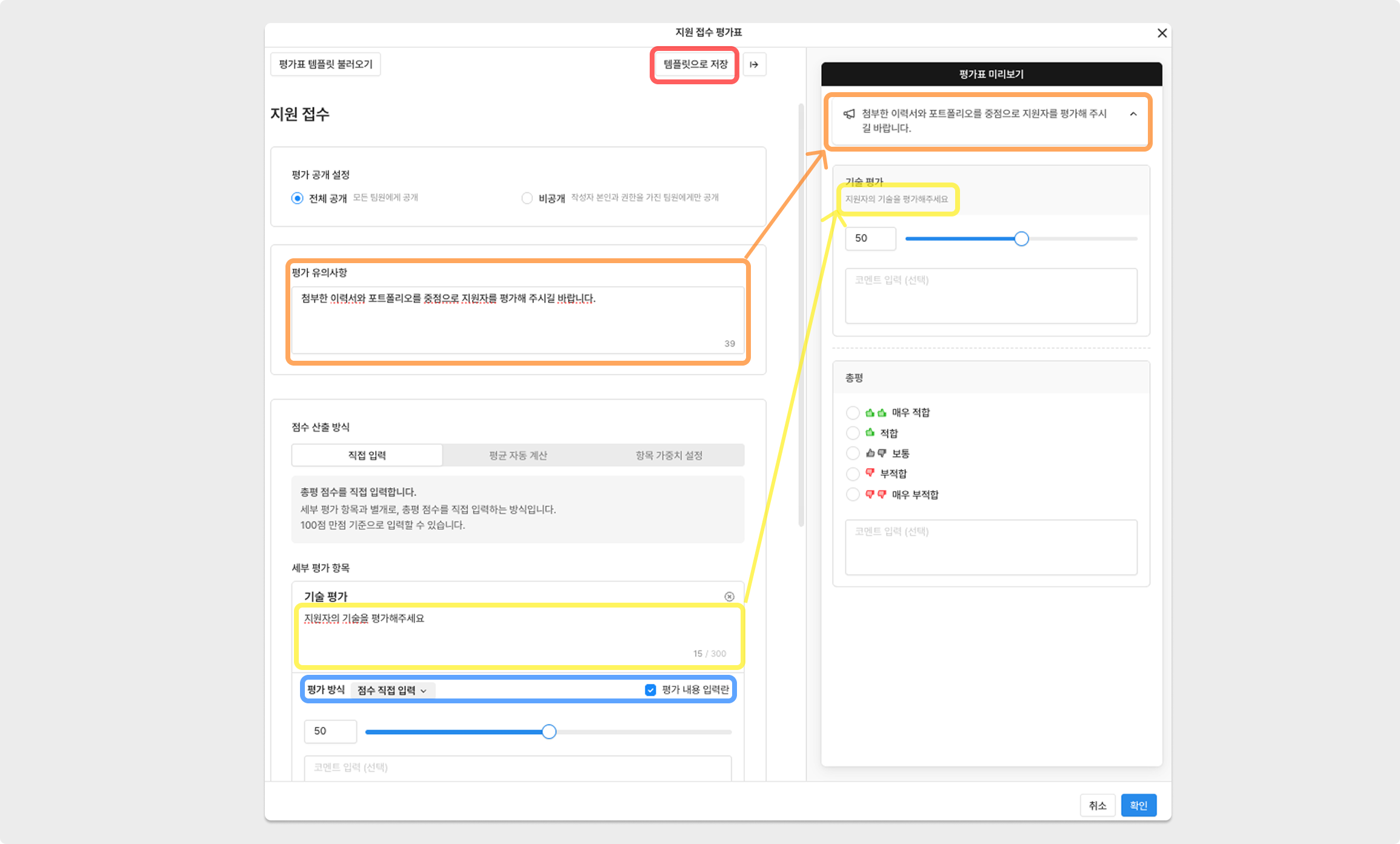The height and width of the screenshot is (844, 1400).
Task: Click the 평가 유의사항 text area
Action: (518, 320)
